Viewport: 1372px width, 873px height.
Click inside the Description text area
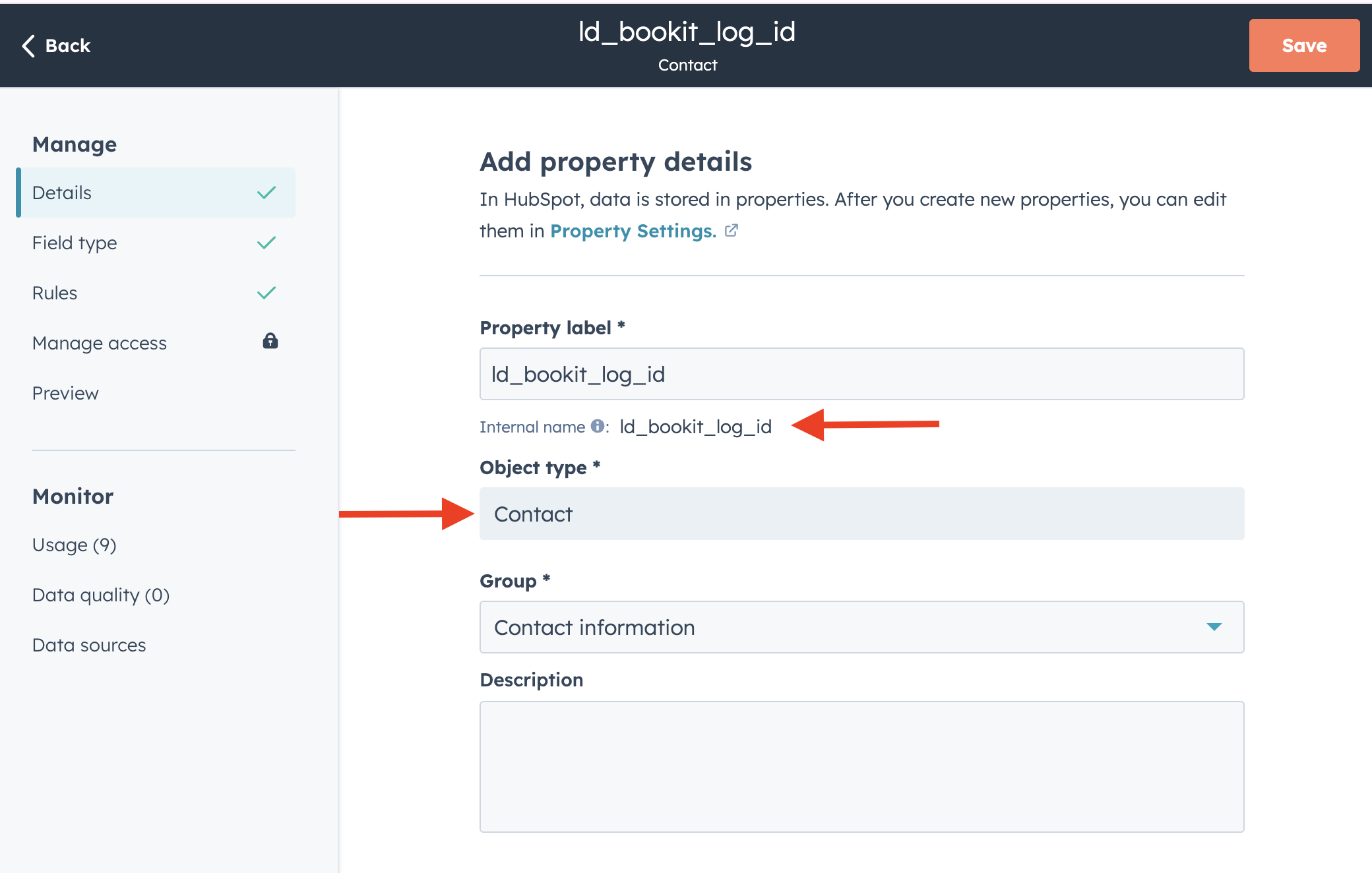click(861, 767)
